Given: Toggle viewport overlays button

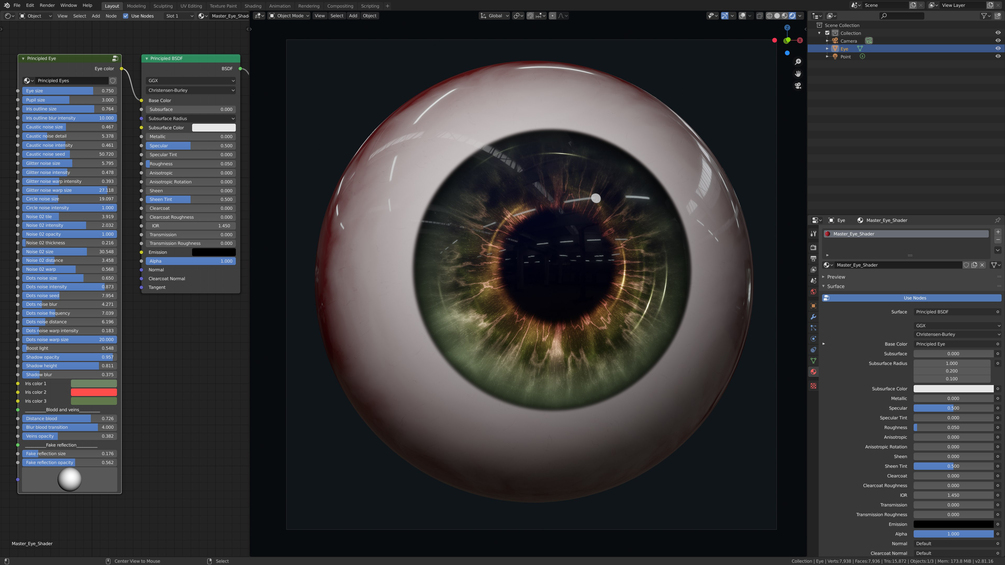Looking at the screenshot, I should coord(742,15).
